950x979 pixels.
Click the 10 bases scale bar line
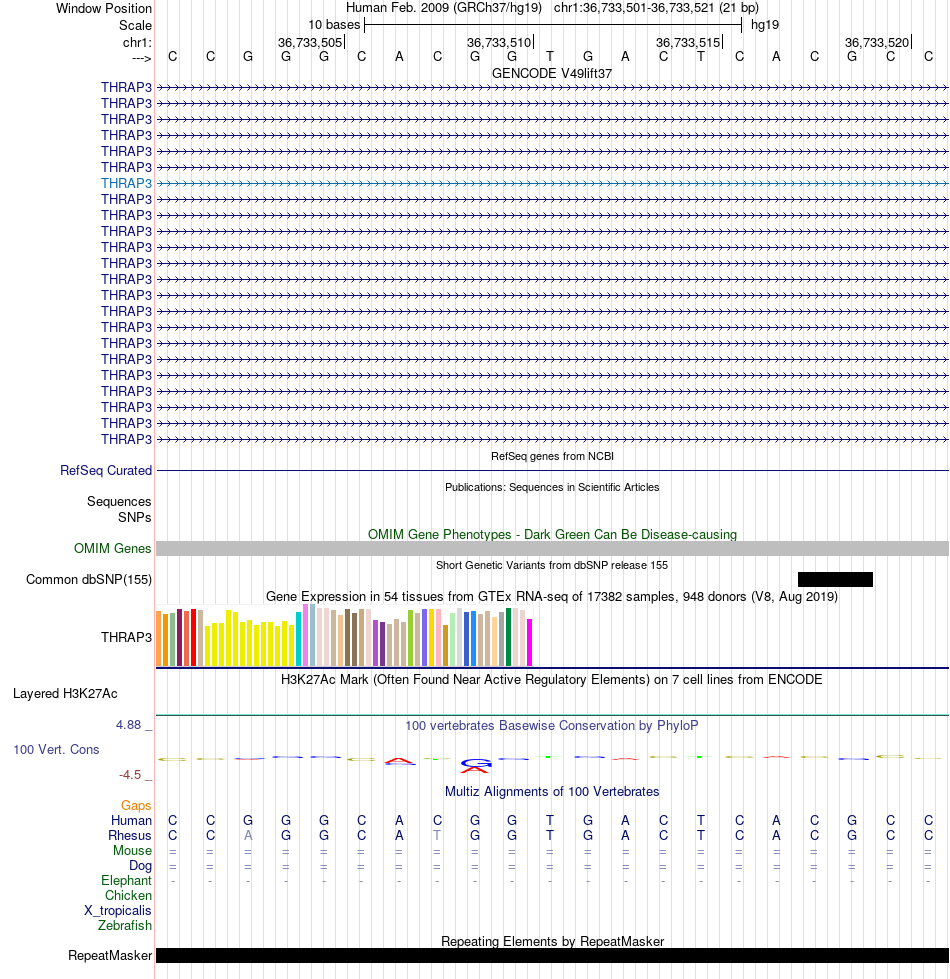tap(553, 25)
